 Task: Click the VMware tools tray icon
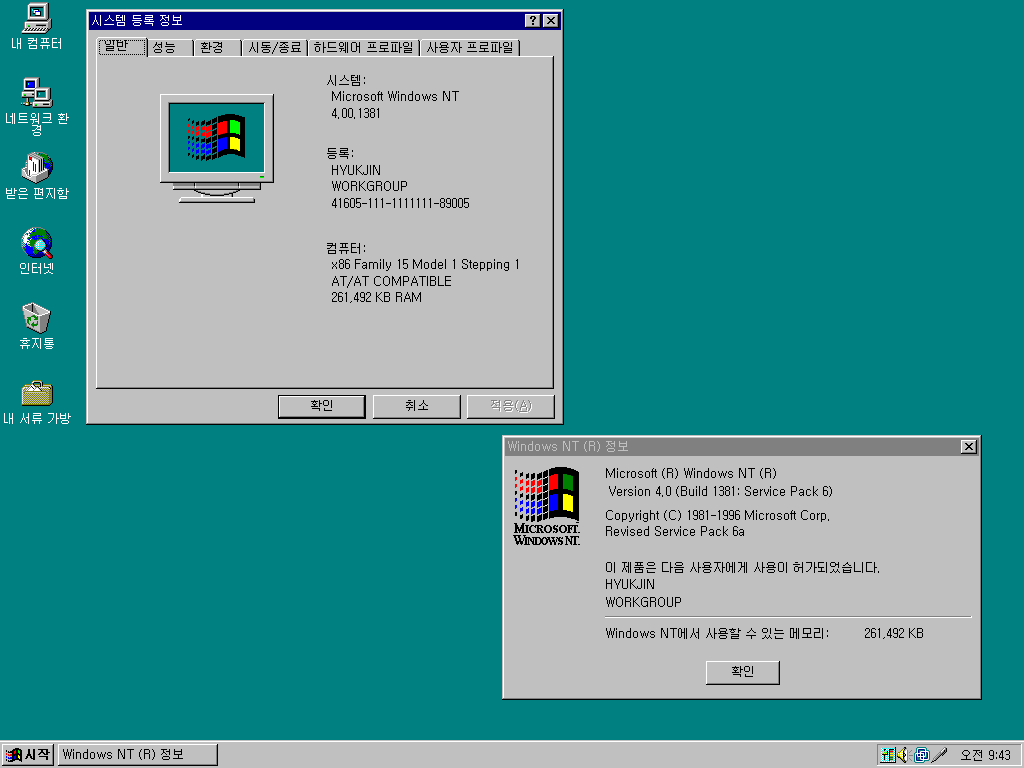[x=921, y=755]
